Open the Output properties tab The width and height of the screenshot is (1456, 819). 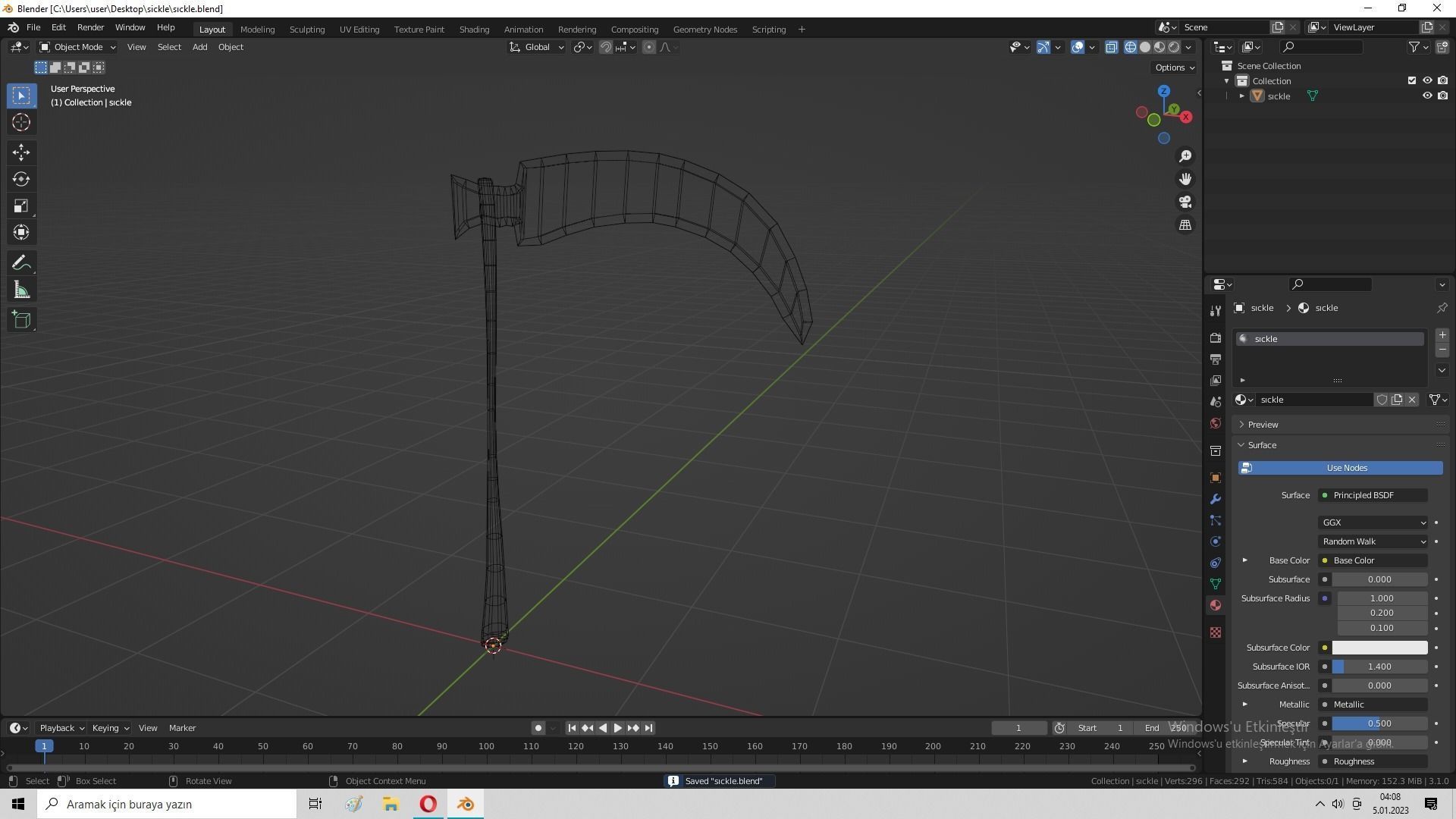tap(1216, 359)
